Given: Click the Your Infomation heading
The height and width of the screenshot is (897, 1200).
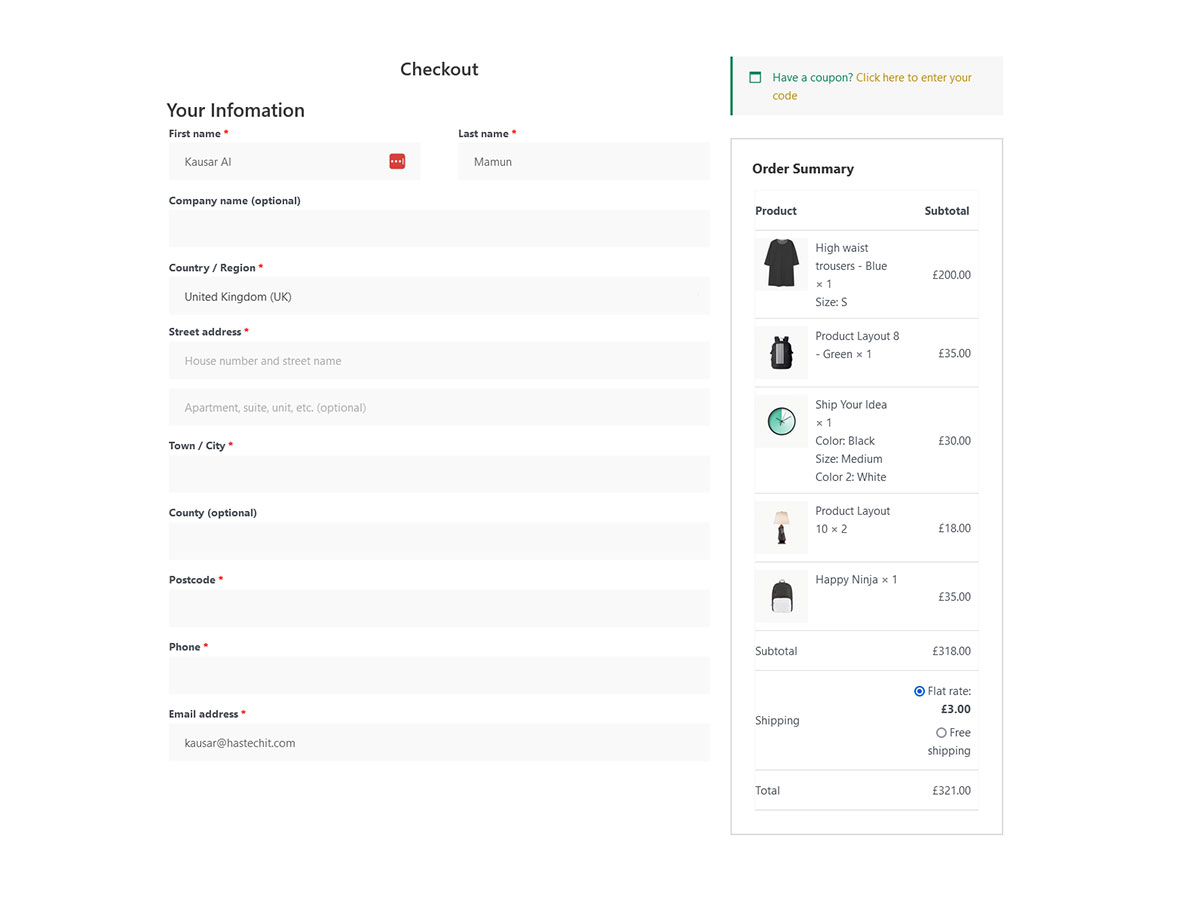Looking at the screenshot, I should 235,110.
